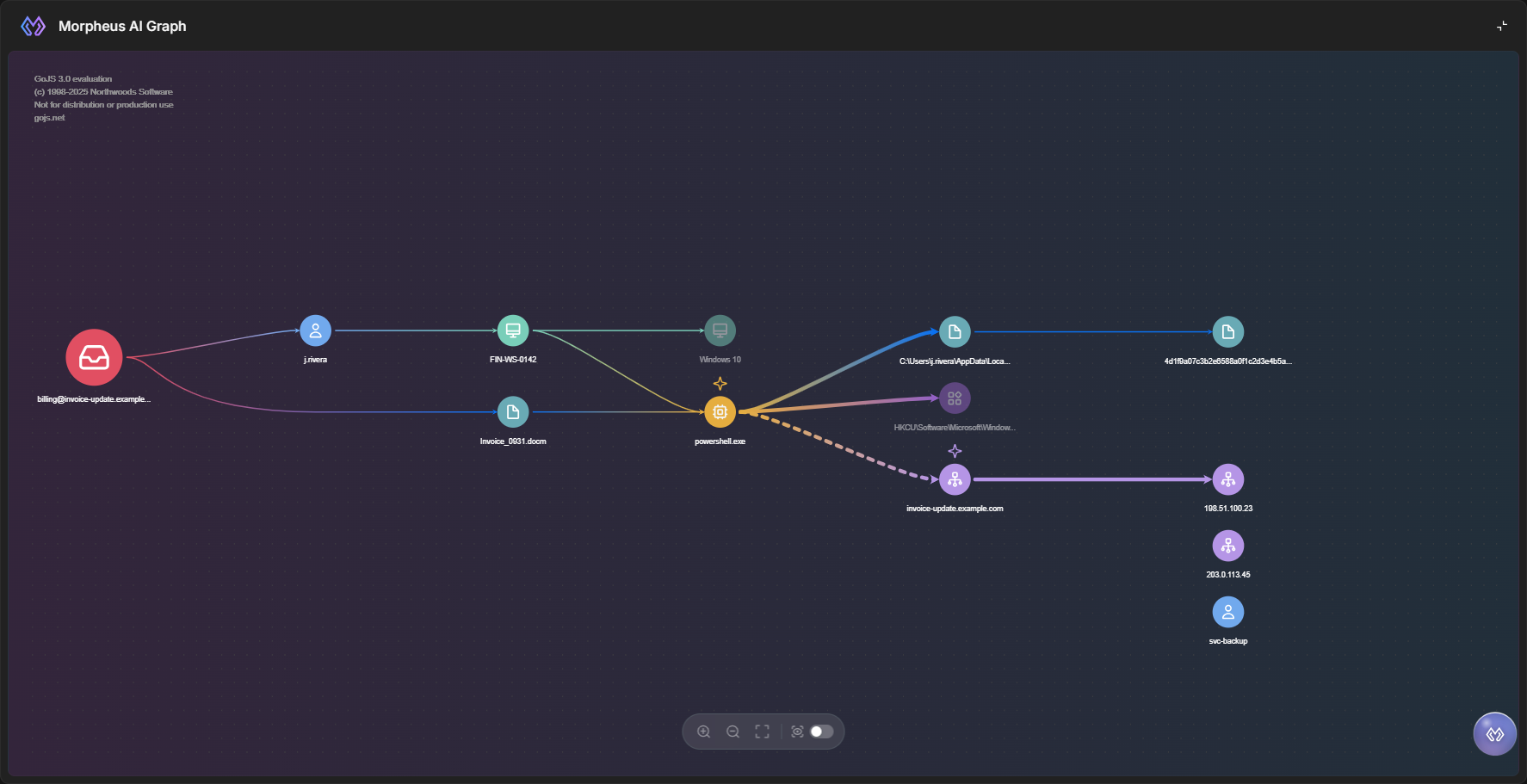Click the FIN-WS-0142 label text
This screenshot has height=784, width=1527.
[x=513, y=360]
